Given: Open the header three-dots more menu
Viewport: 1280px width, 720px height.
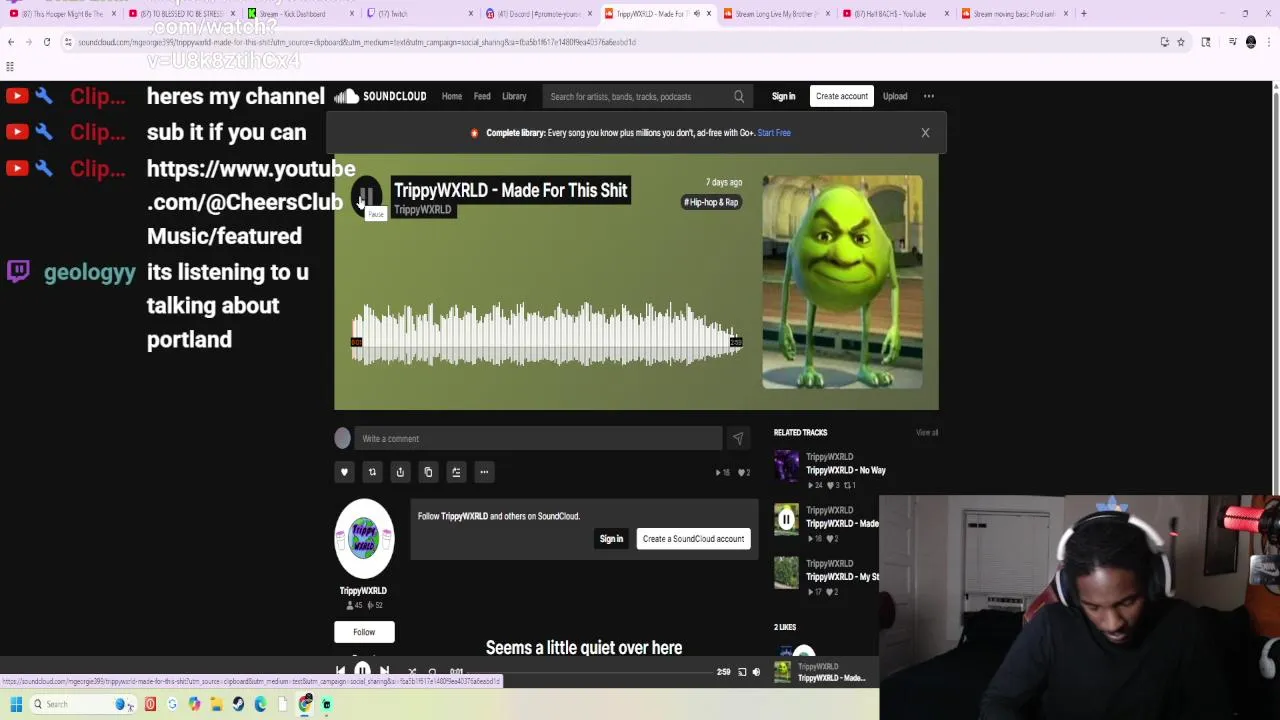Looking at the screenshot, I should [929, 97].
